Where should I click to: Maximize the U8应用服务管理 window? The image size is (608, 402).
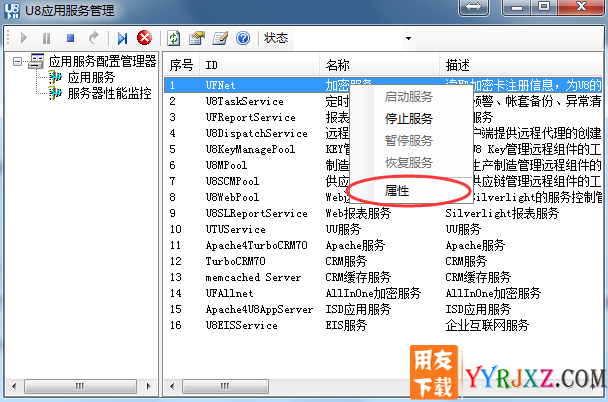[x=544, y=7]
